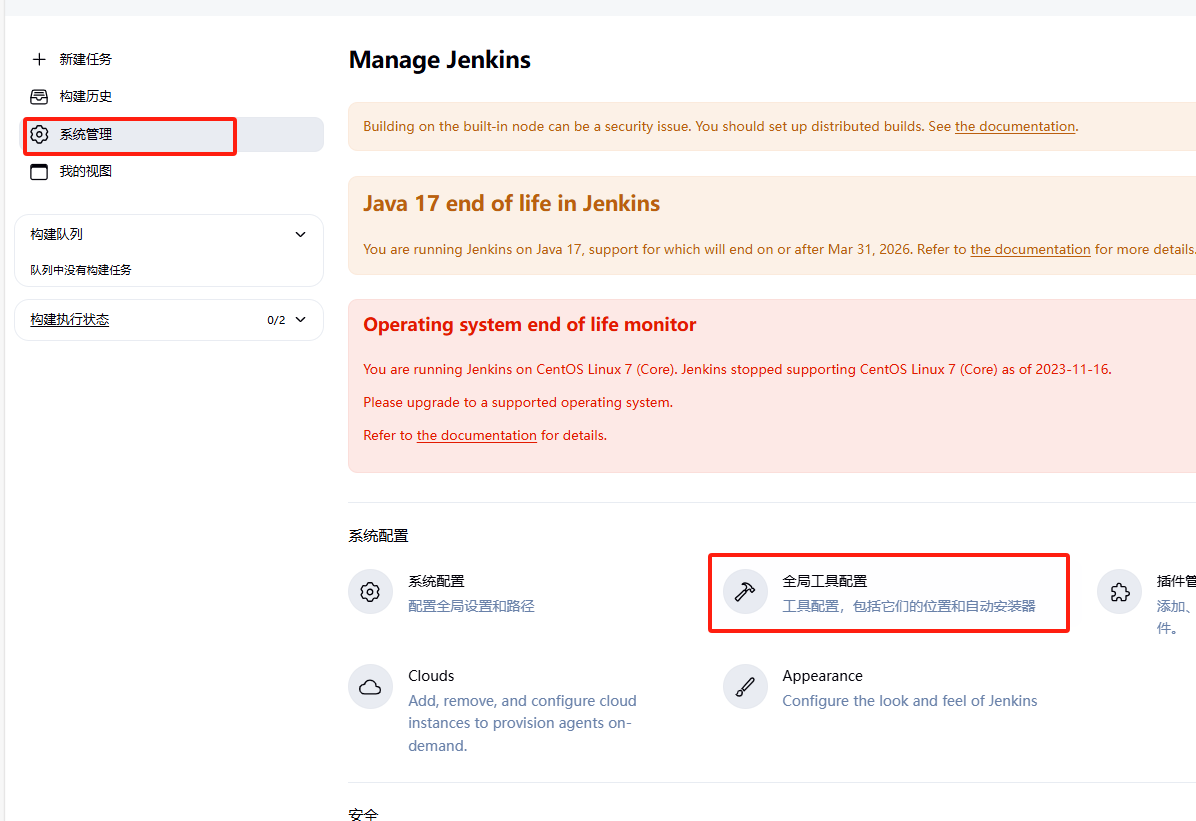Click the puzzle piece plugin icon
This screenshot has height=821, width=1196.
1119,592
